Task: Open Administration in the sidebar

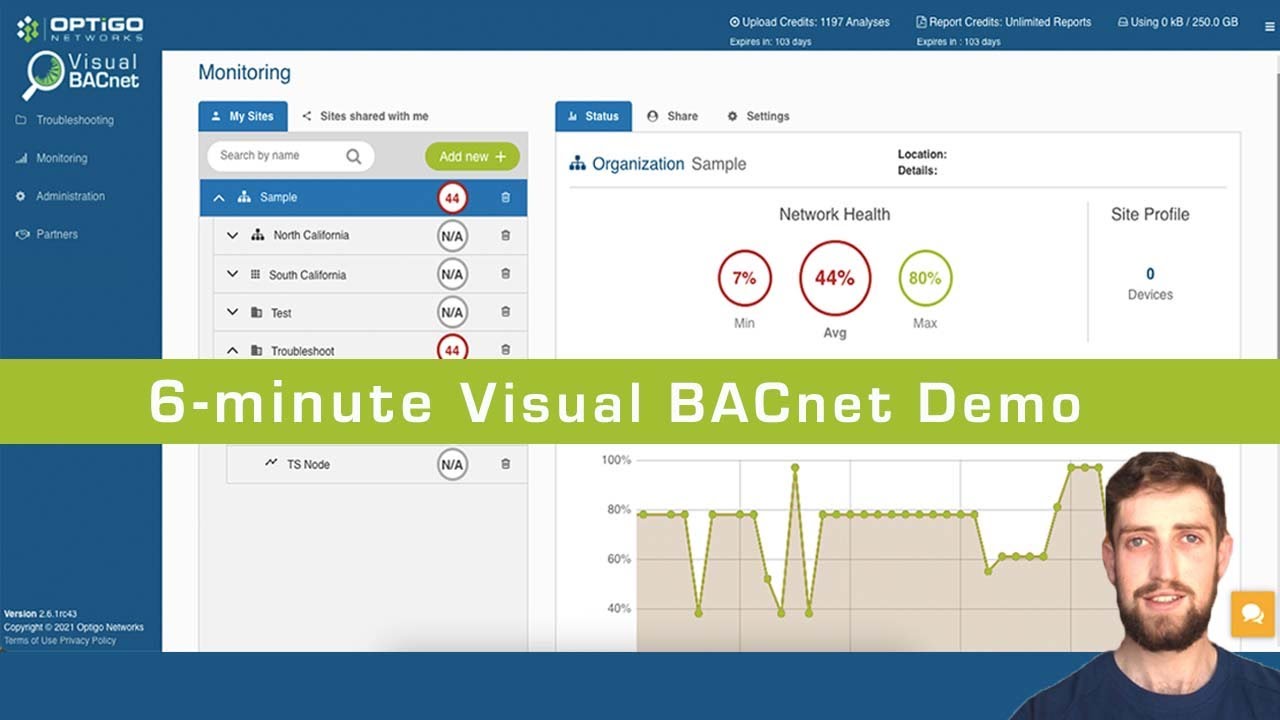Action: tap(70, 196)
